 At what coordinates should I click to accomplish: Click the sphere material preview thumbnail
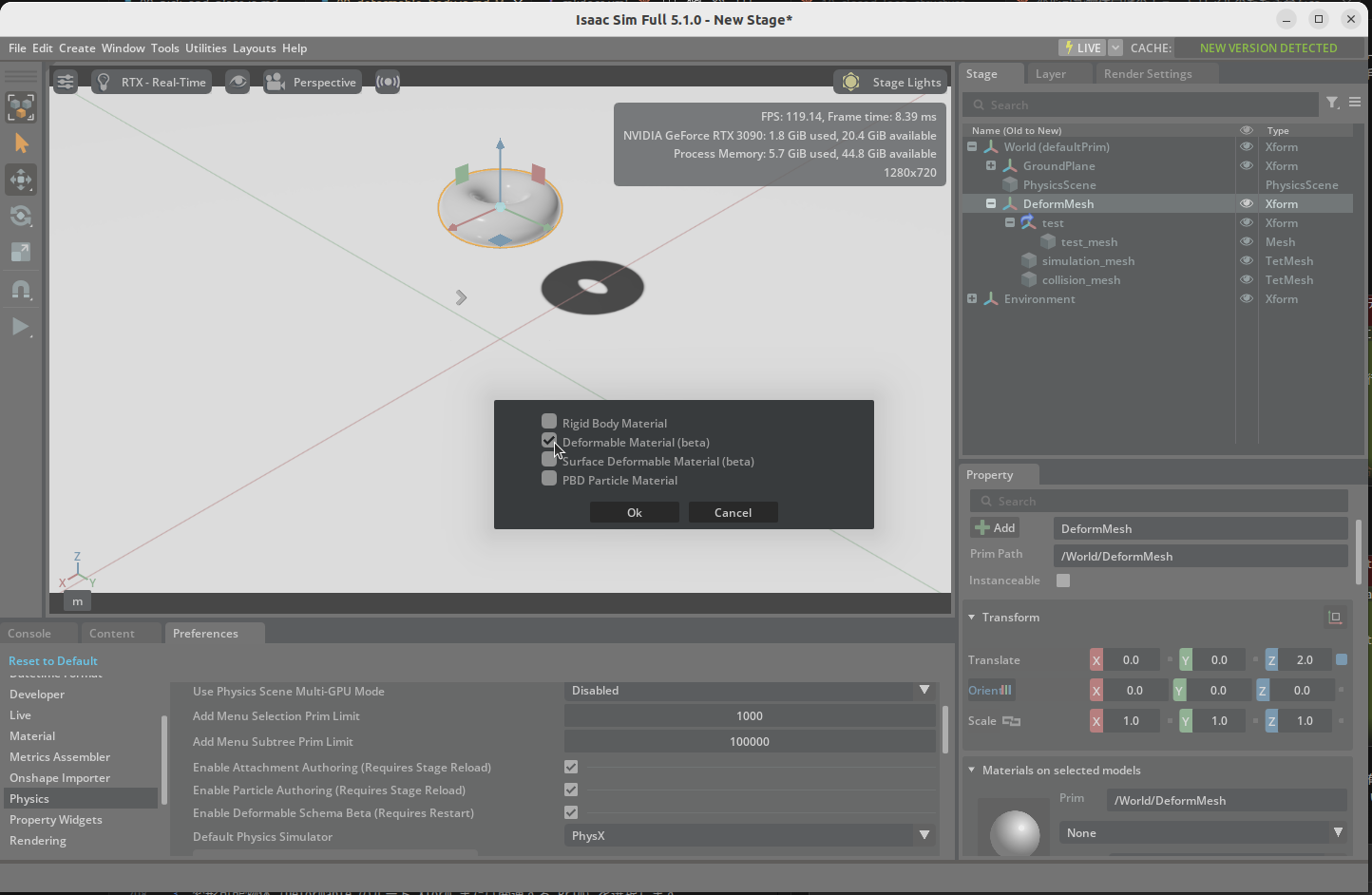[x=1014, y=833]
